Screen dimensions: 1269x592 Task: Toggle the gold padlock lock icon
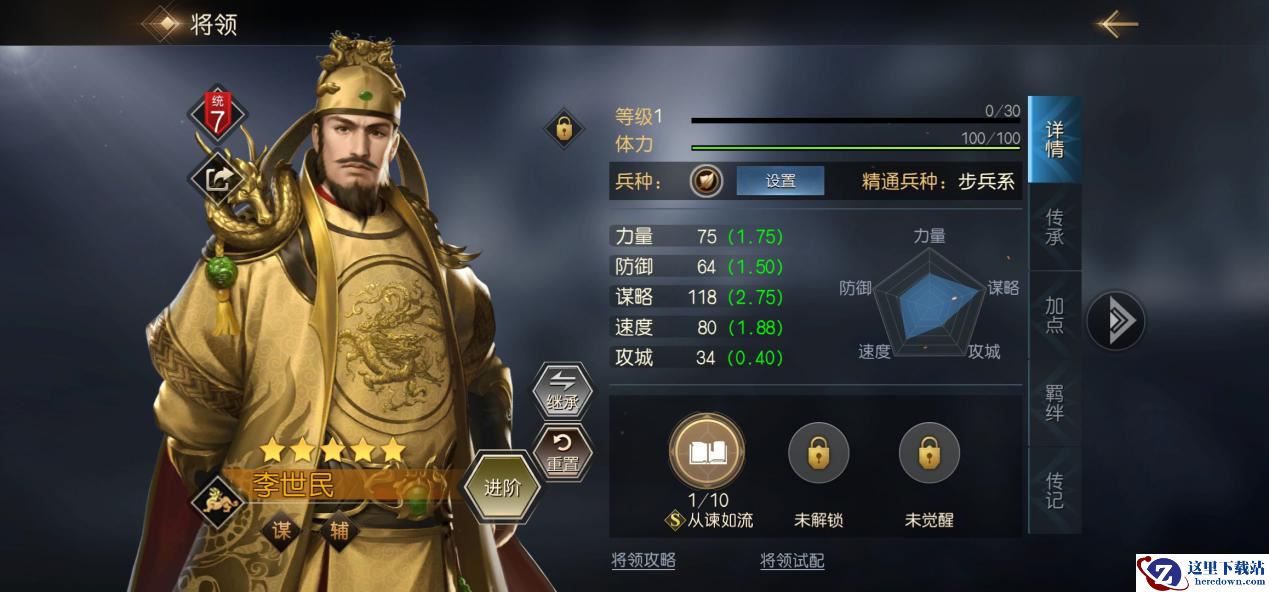(x=564, y=129)
